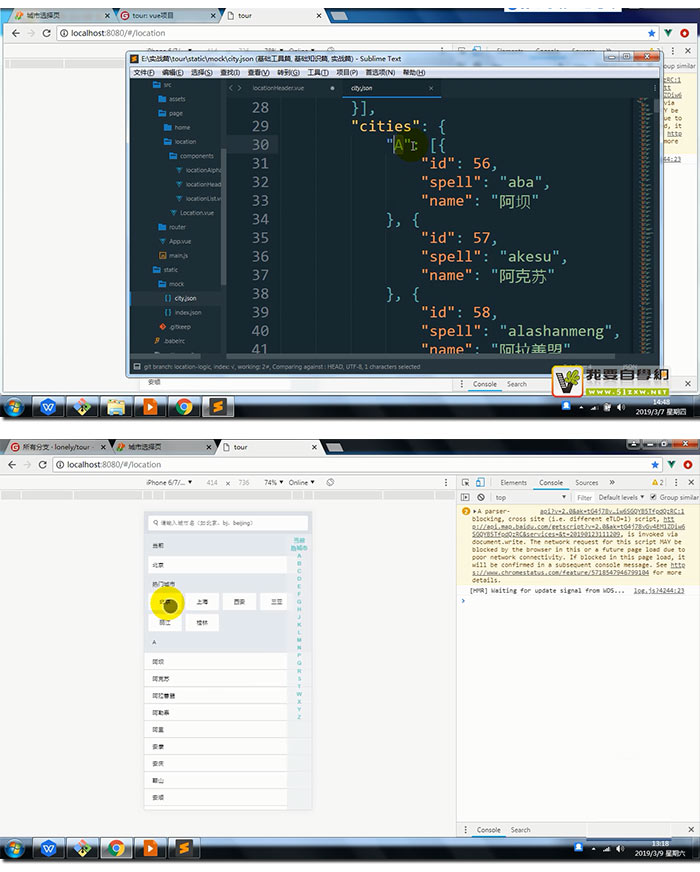This screenshot has width=700, height=872.
Task: Open index.json in the Sublime sidebar
Action: [x=183, y=313]
